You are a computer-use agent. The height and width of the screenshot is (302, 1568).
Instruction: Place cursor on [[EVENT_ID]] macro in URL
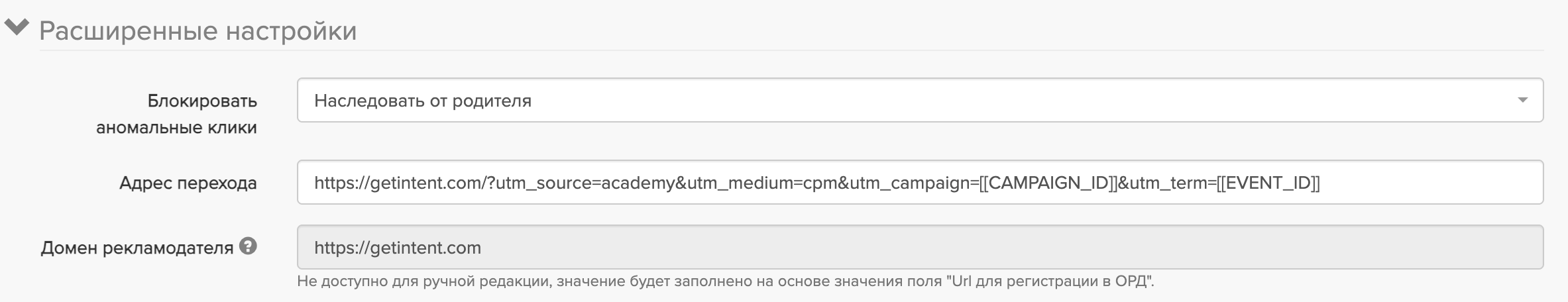point(1268,183)
